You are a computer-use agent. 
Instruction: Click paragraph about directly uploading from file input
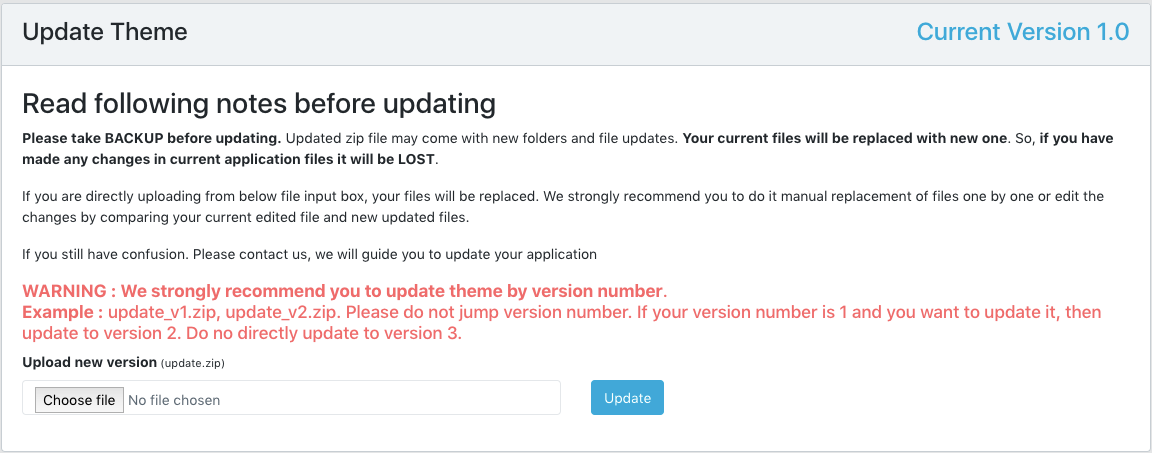point(400,196)
